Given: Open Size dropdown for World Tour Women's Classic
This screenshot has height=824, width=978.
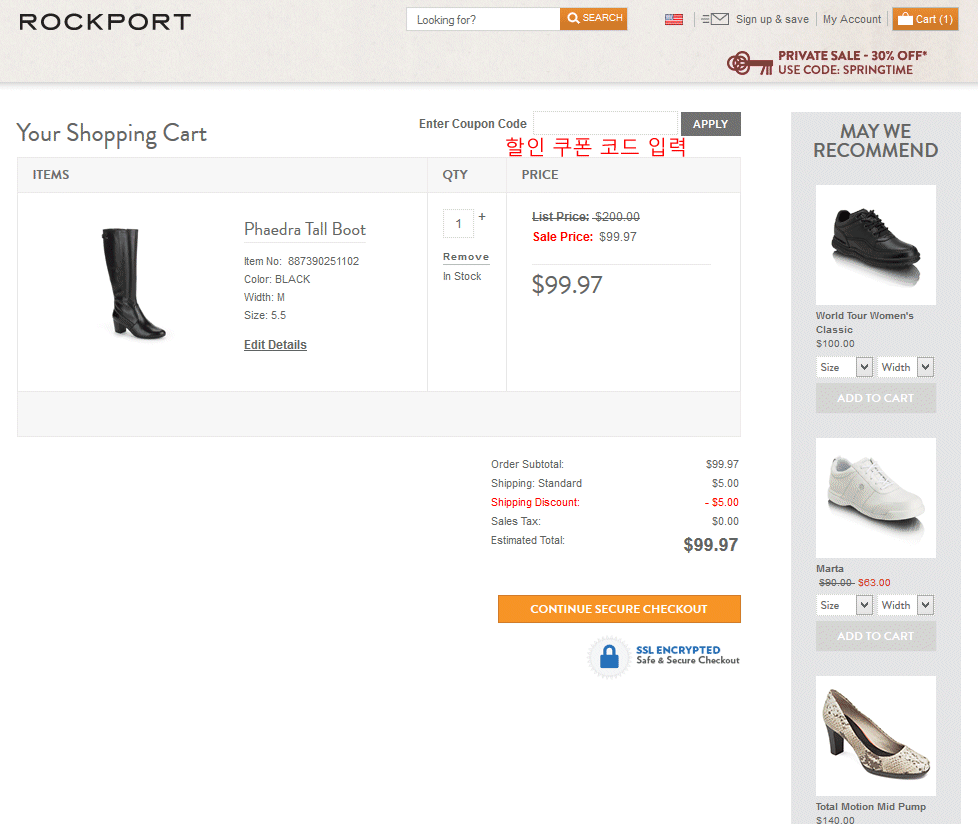Looking at the screenshot, I should (x=845, y=367).
